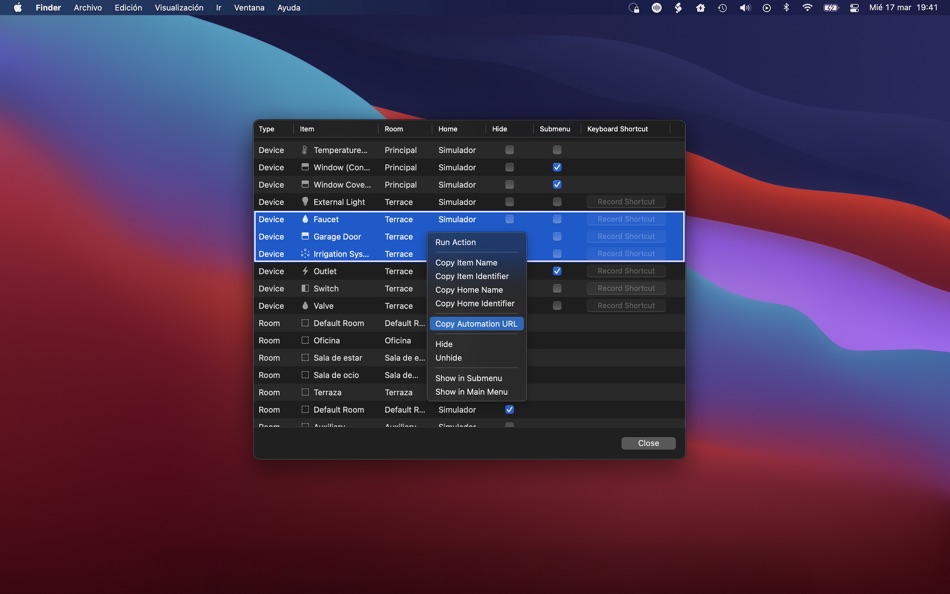Screen dimensions: 950x594
Task: Select the Oficina room name cell
Action: pyautogui.click(x=397, y=341)
